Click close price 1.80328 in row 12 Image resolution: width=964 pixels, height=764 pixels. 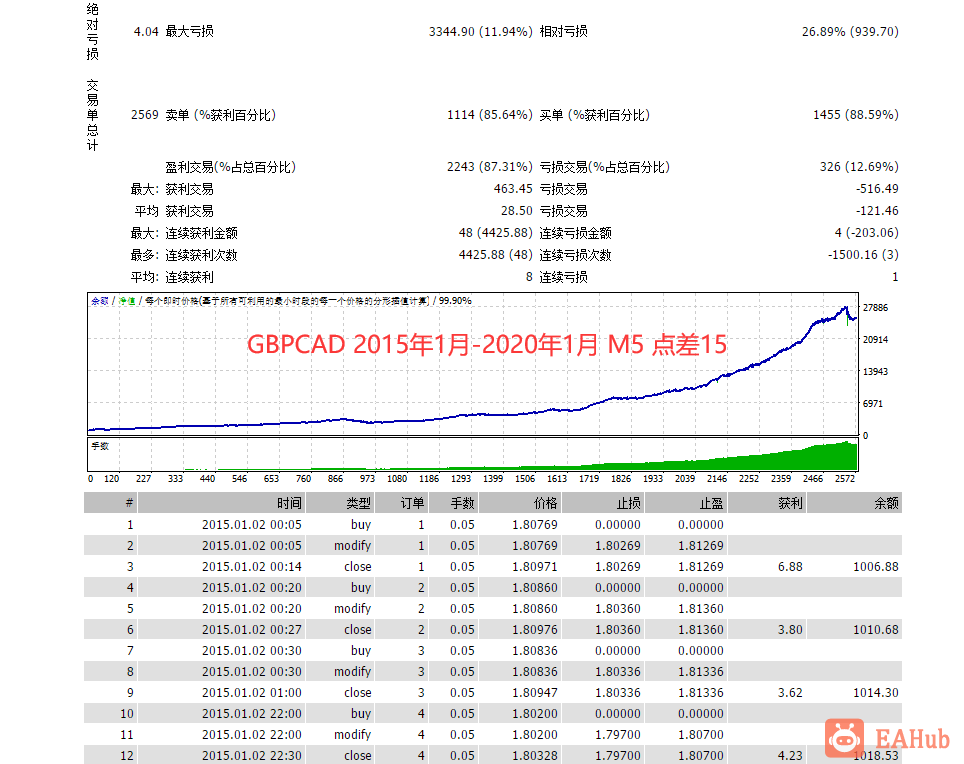tap(535, 755)
